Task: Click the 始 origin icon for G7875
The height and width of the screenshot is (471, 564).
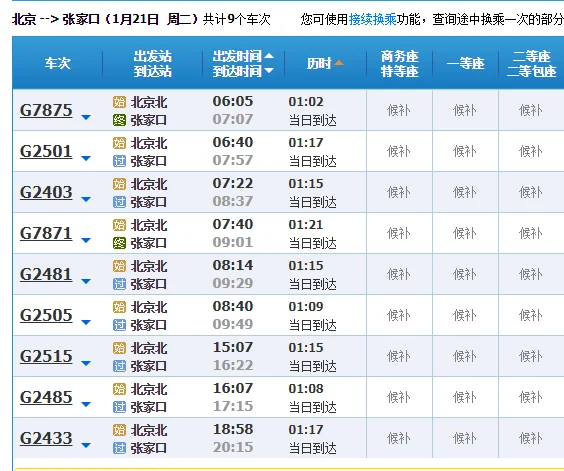Action: point(119,102)
